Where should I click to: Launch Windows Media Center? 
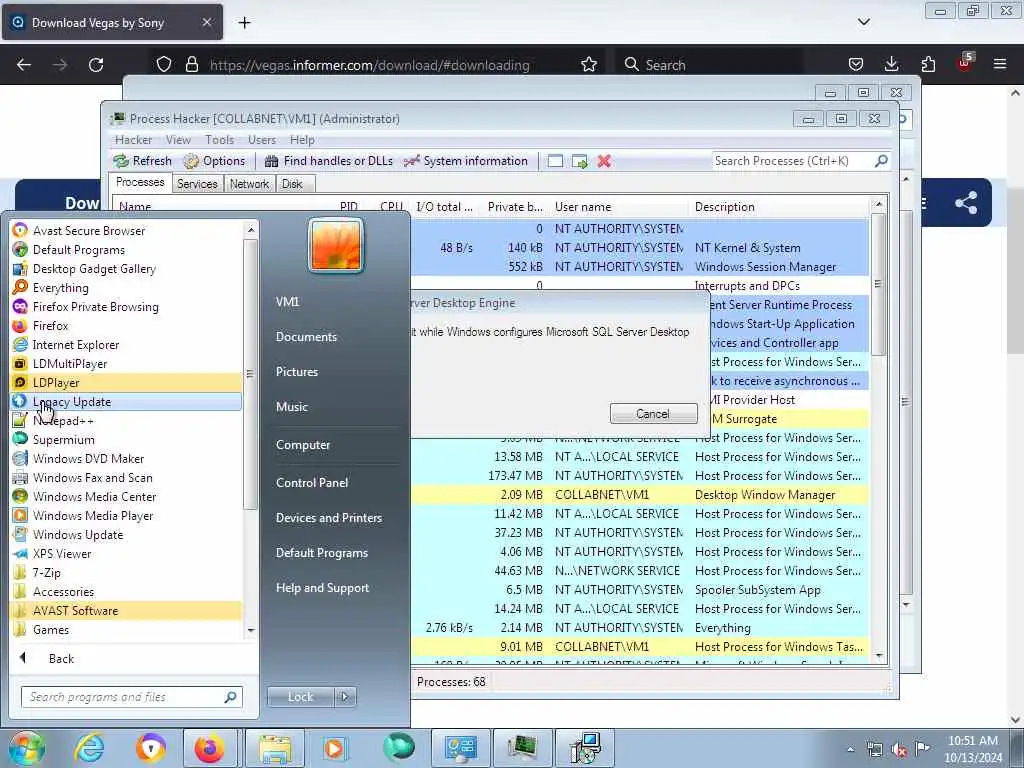(127, 496)
